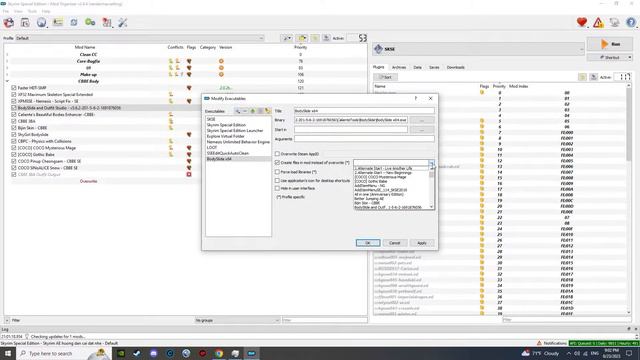Open the Profiles manager toolbar icon

[58, 22]
